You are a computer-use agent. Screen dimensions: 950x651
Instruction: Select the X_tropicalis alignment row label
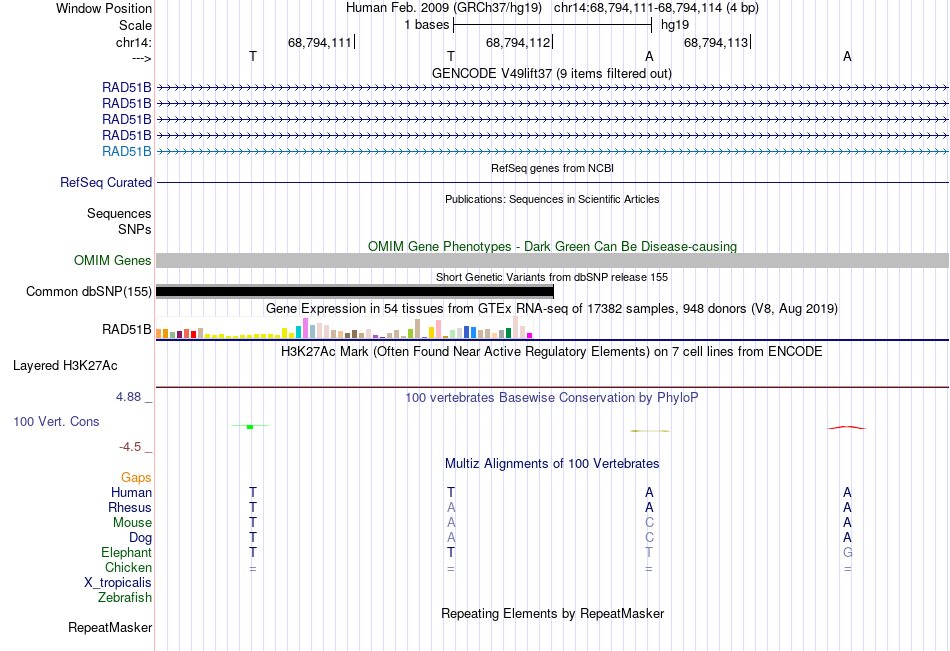pyautogui.click(x=118, y=583)
